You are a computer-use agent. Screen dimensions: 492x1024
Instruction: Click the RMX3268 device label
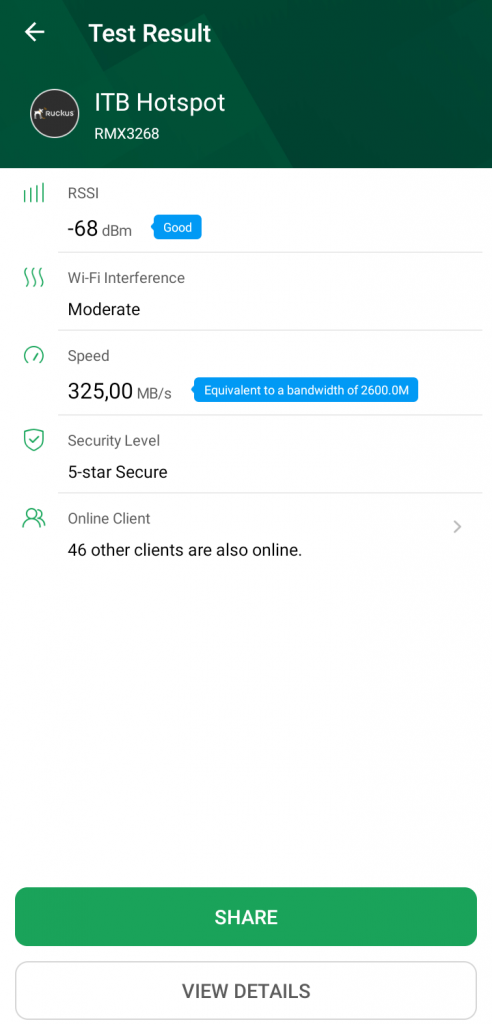tap(127, 134)
